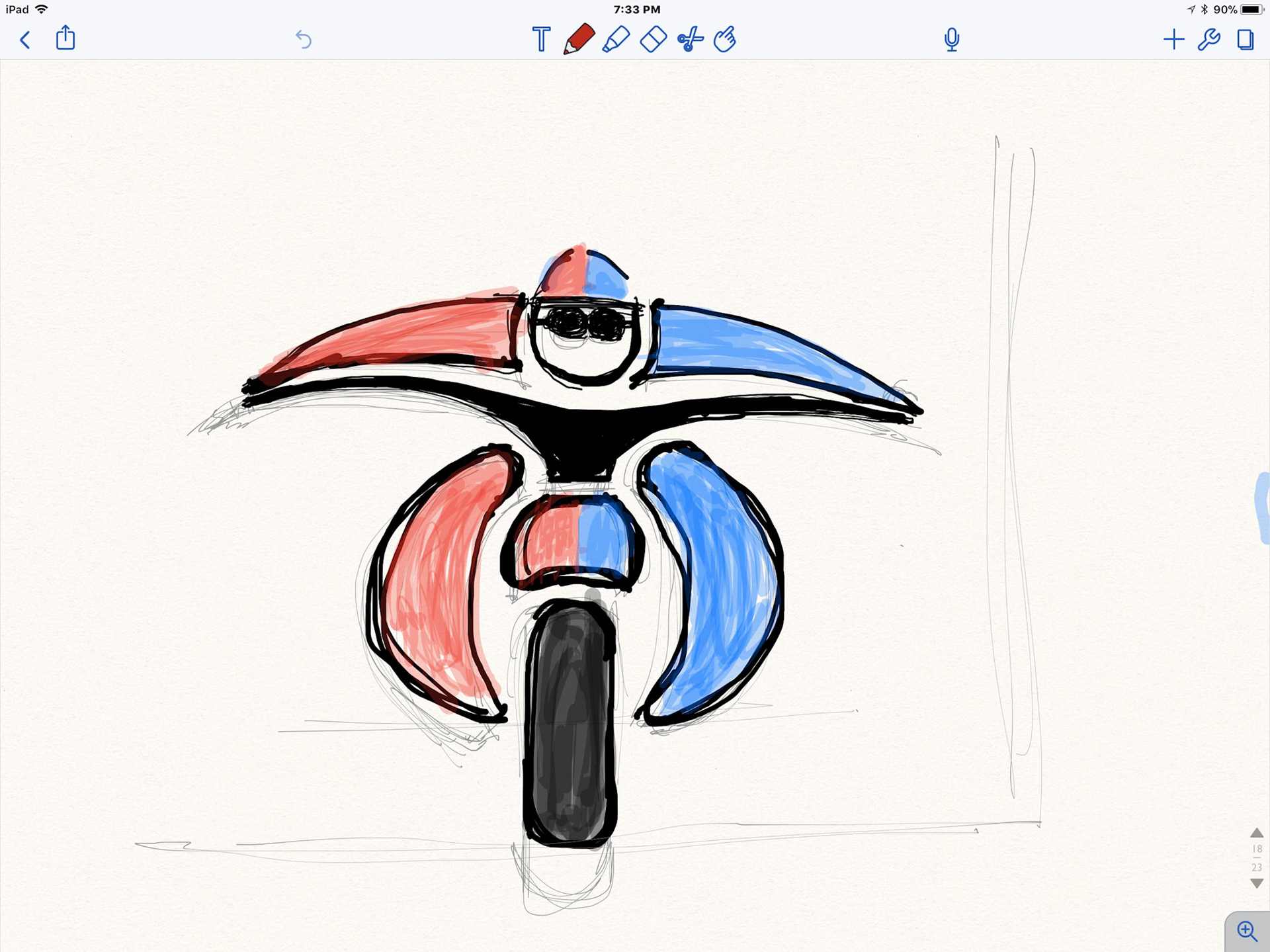
Task: Start audio recording with microphone
Action: click(951, 40)
